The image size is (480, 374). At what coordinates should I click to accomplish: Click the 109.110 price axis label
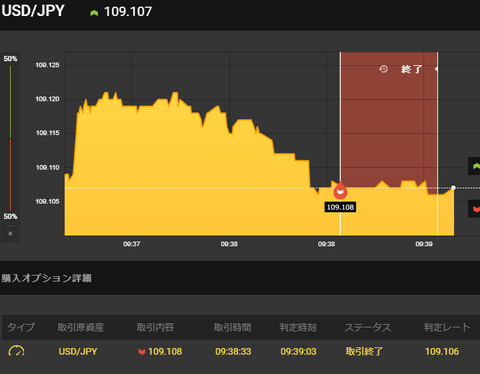click(47, 167)
